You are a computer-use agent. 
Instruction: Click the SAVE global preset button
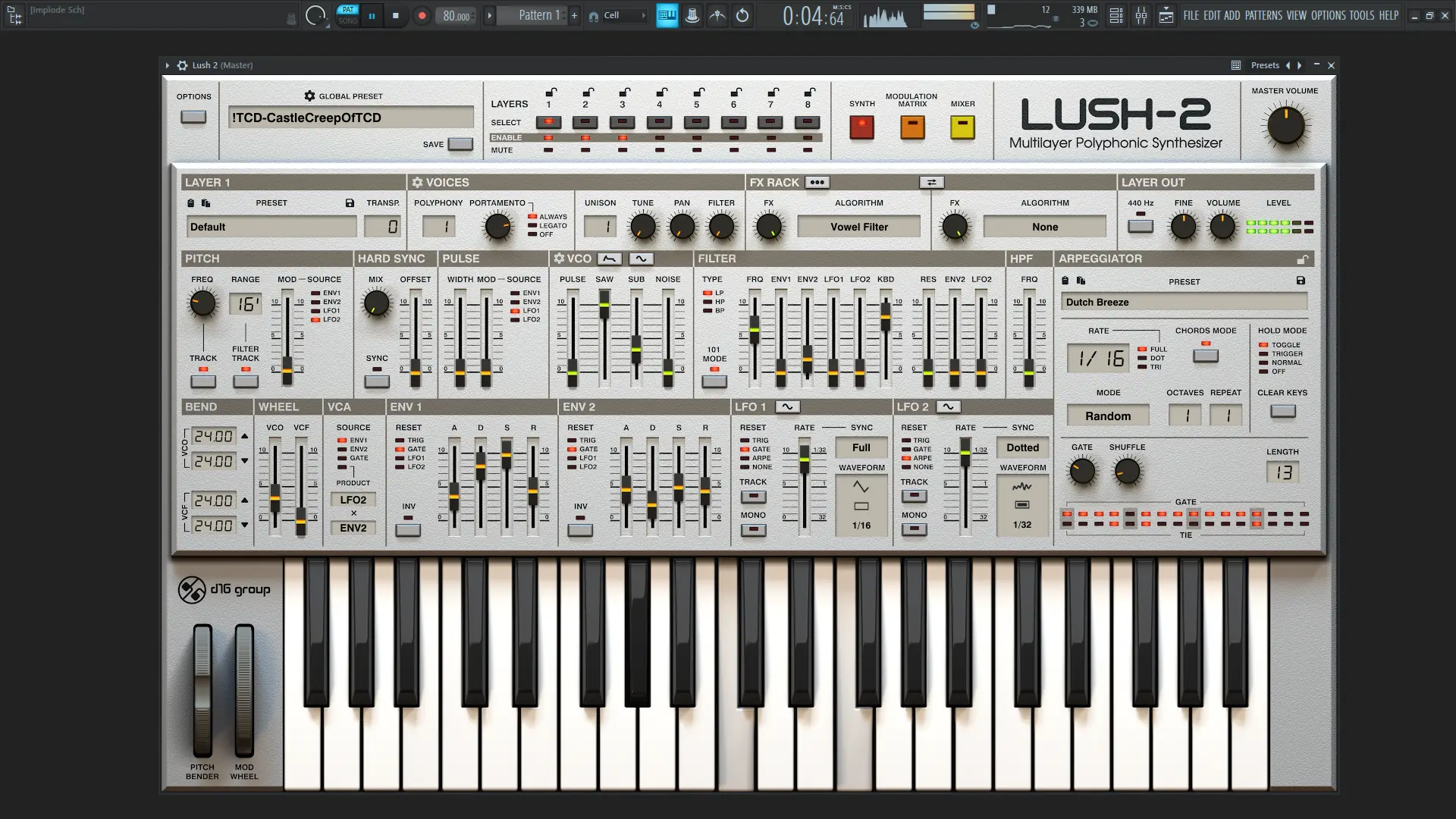(460, 144)
